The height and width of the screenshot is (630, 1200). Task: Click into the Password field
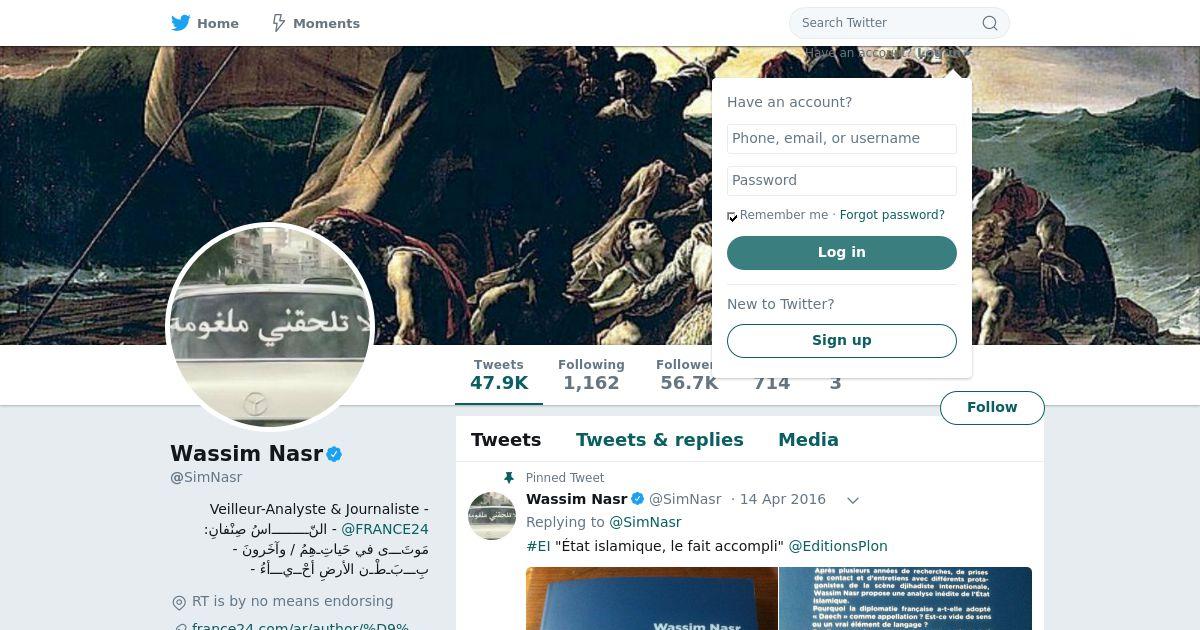coord(842,181)
